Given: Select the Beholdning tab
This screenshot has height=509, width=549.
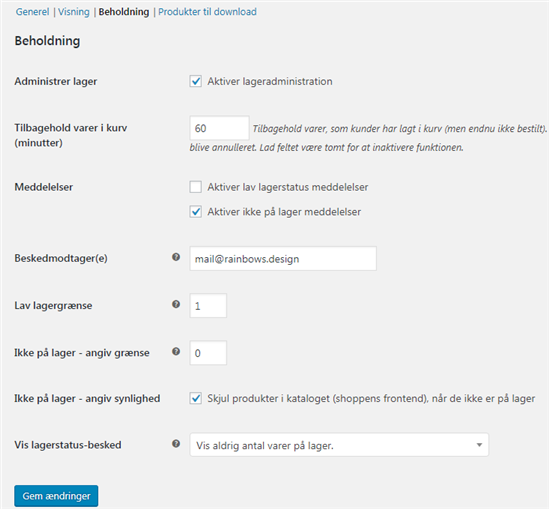Looking at the screenshot, I should (124, 12).
